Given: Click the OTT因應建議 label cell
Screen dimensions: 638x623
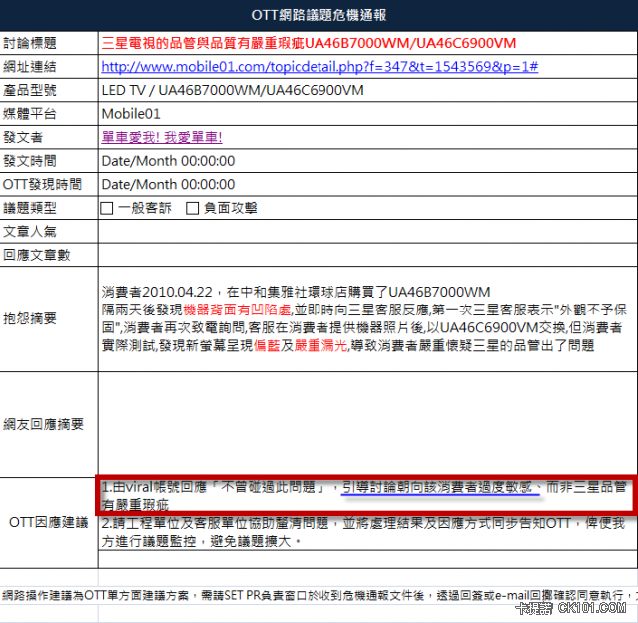Looking at the screenshot, I should tap(49, 523).
